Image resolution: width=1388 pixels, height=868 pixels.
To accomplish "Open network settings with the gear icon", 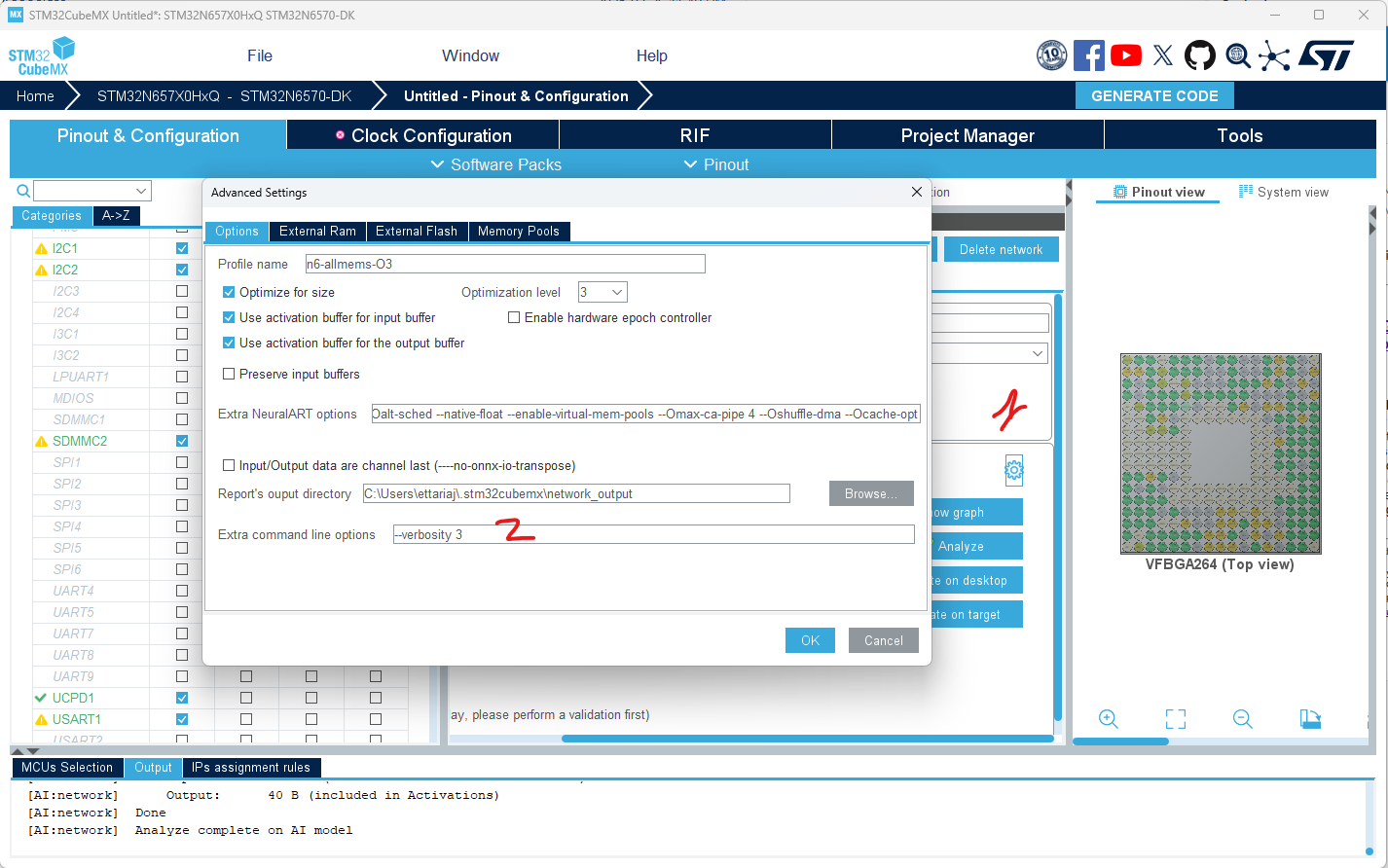I will (1013, 470).
